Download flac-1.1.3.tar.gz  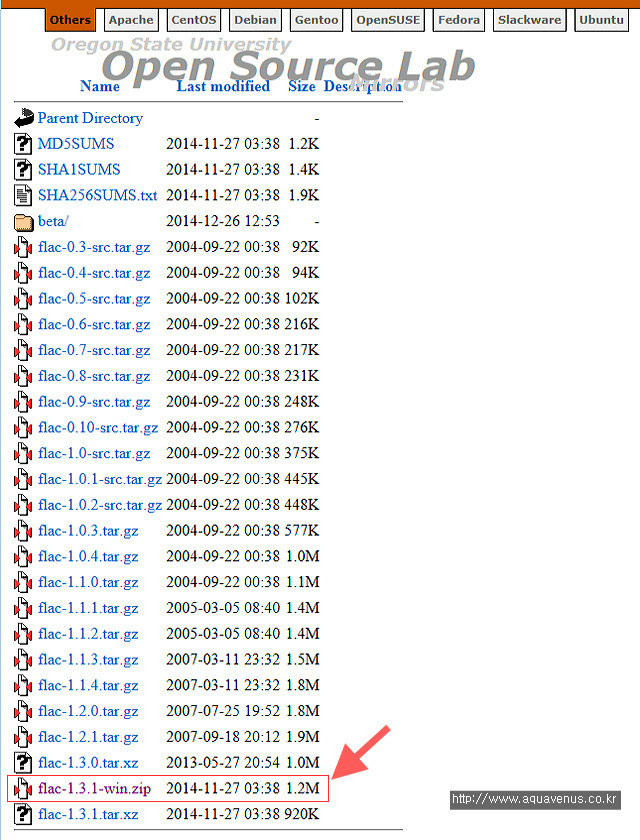88,659
